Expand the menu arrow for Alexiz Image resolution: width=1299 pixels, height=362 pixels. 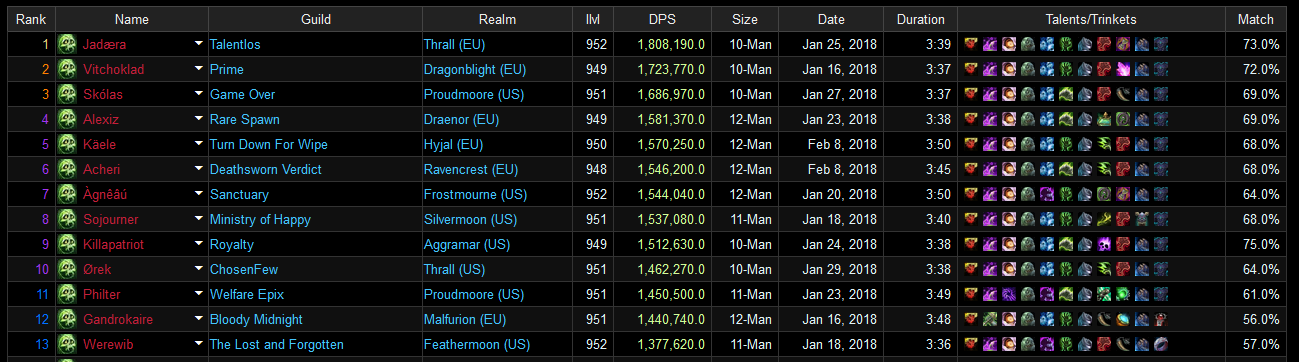click(198, 119)
